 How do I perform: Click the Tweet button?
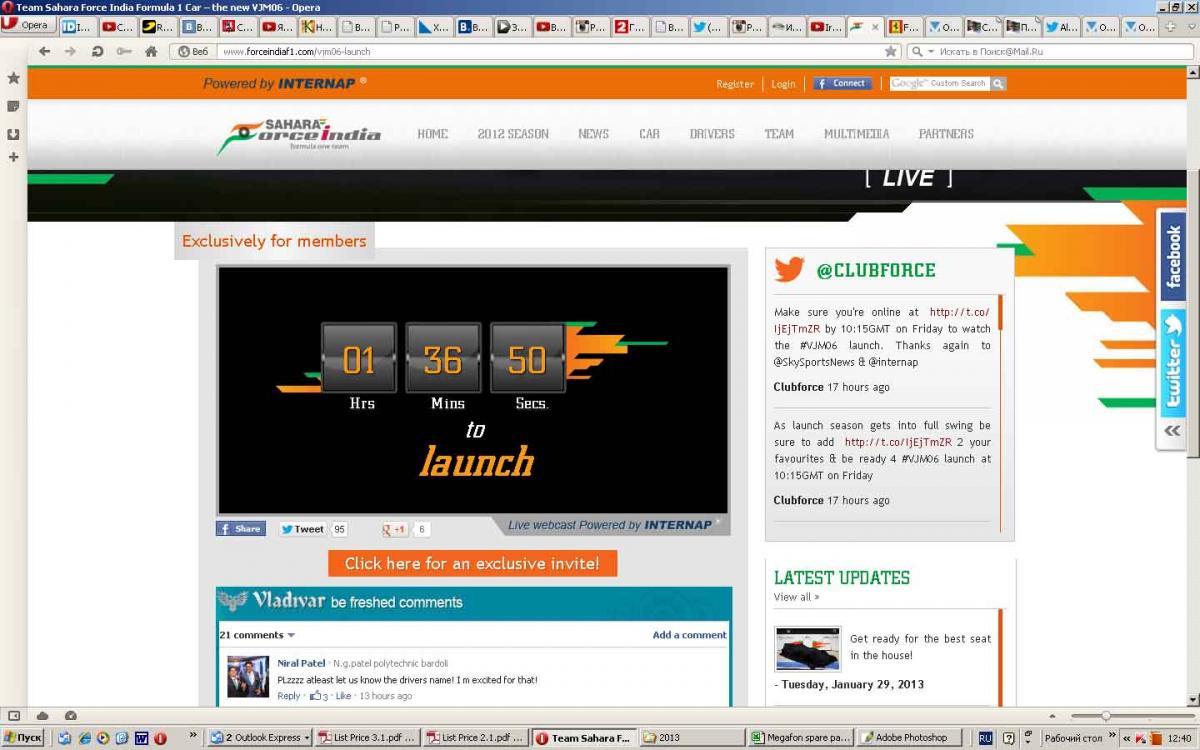[x=302, y=529]
